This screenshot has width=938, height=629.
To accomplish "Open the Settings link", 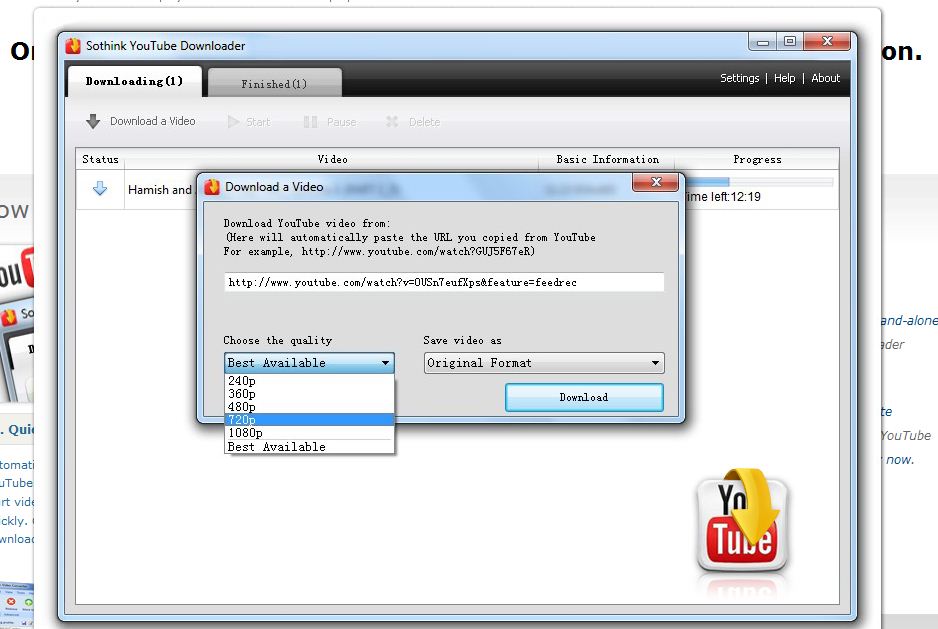I will coord(739,78).
